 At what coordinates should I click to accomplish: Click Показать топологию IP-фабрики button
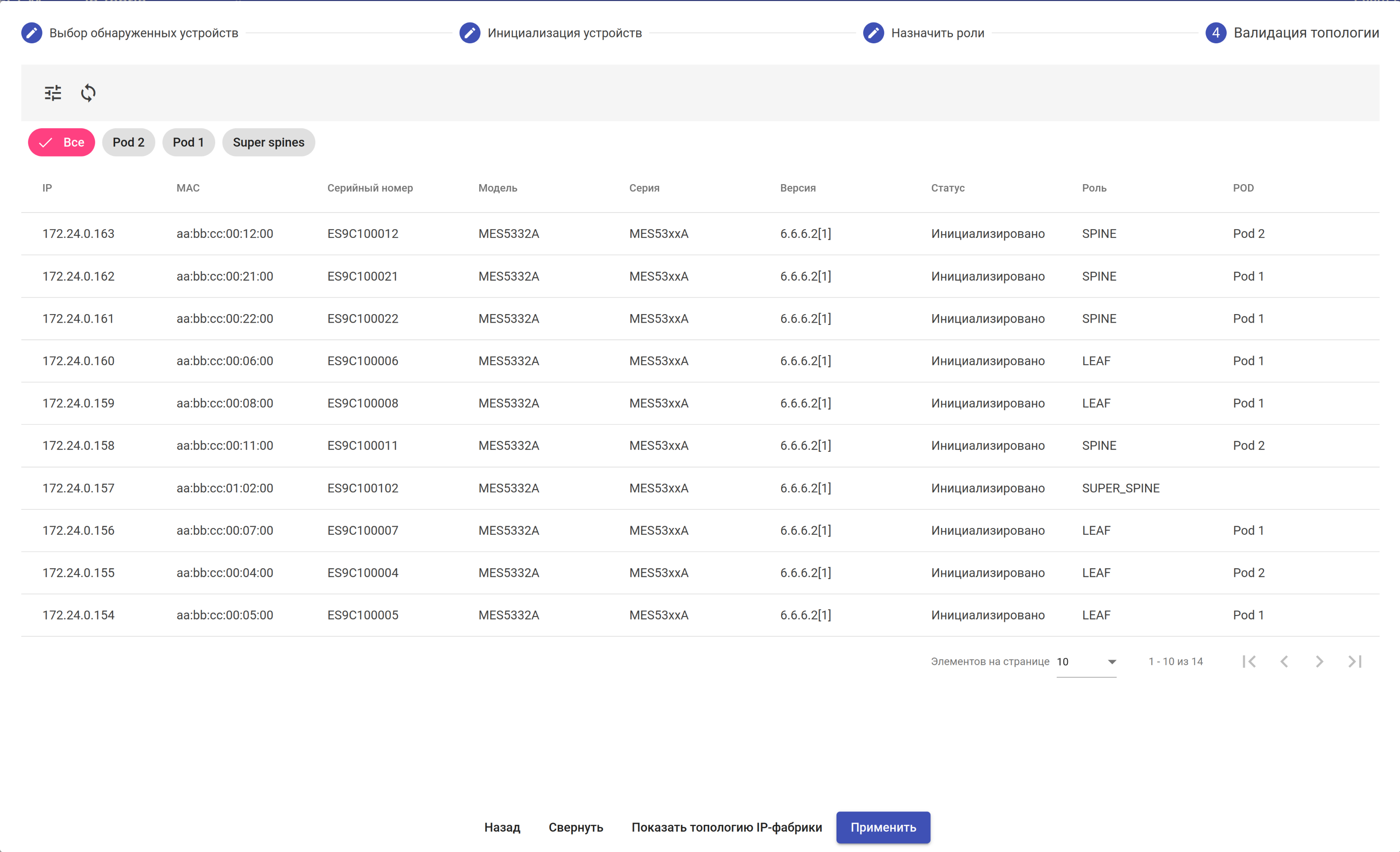[x=726, y=828]
